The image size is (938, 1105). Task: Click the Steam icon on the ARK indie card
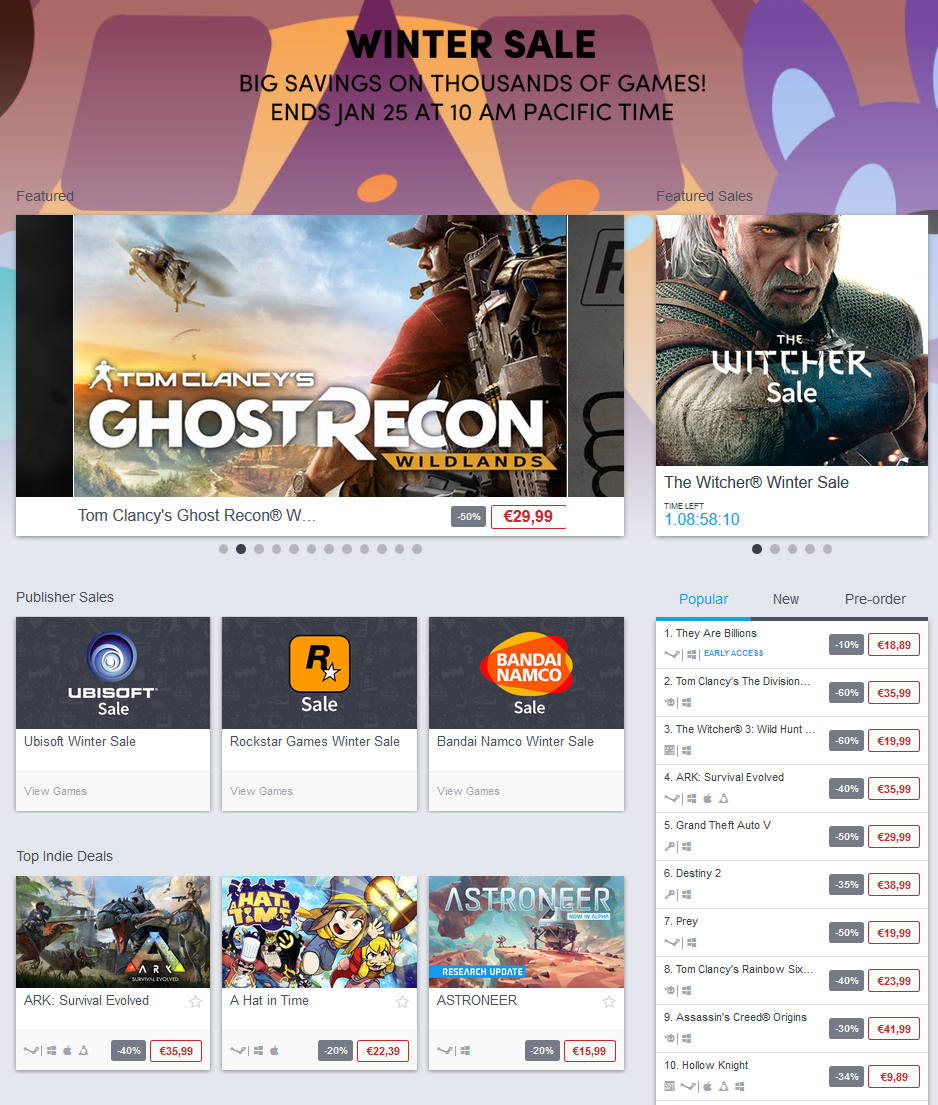[x=31, y=1051]
